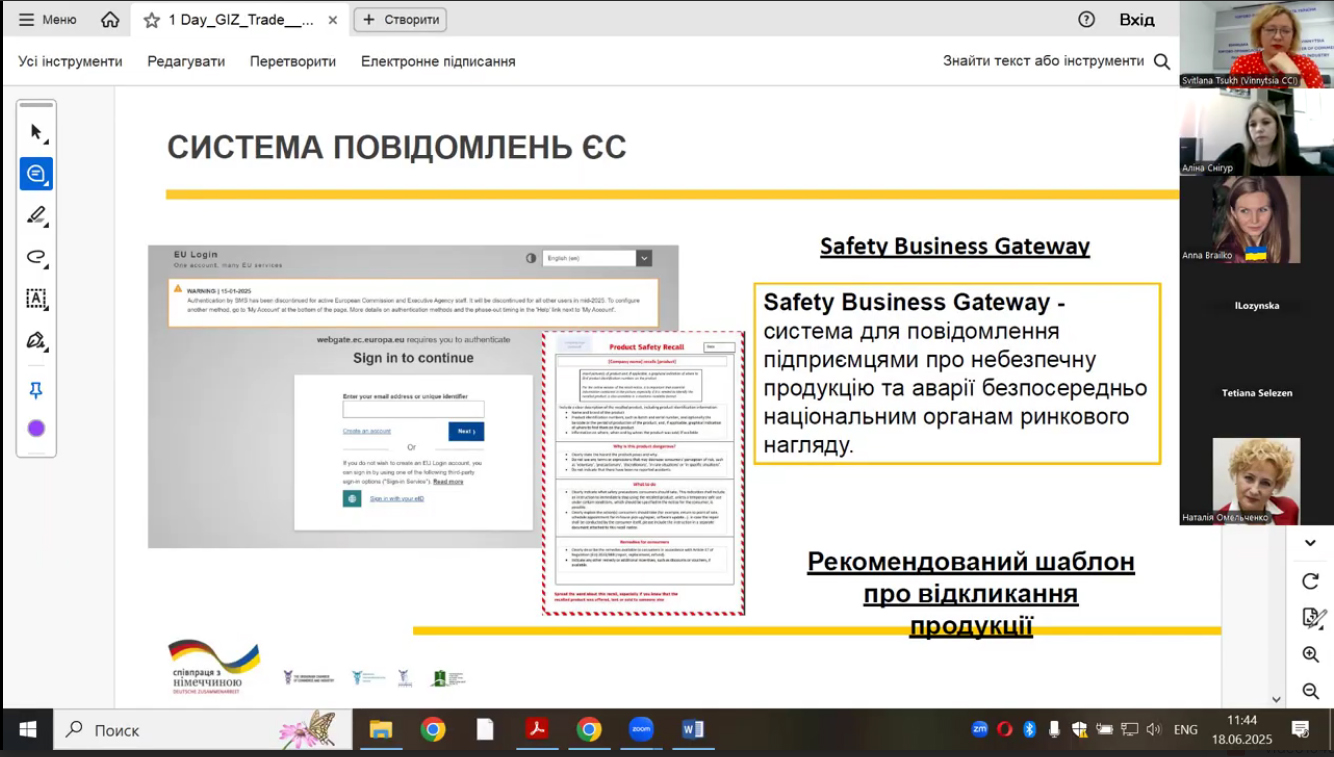Zoom out with the magnifier minus icon

(x=1311, y=691)
